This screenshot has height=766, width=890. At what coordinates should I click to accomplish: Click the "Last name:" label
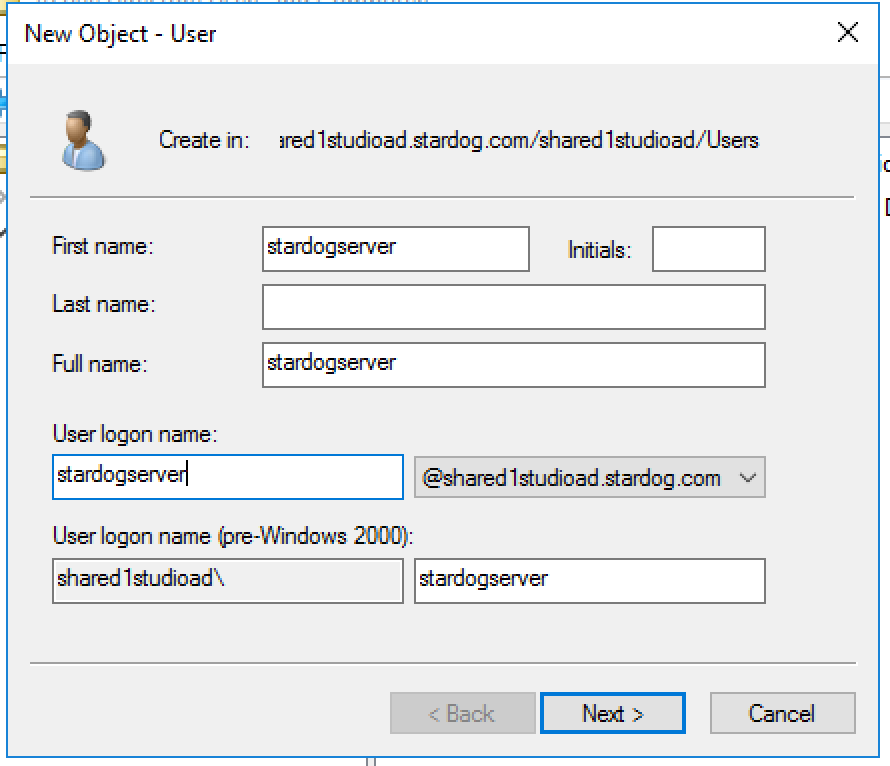coord(103,304)
